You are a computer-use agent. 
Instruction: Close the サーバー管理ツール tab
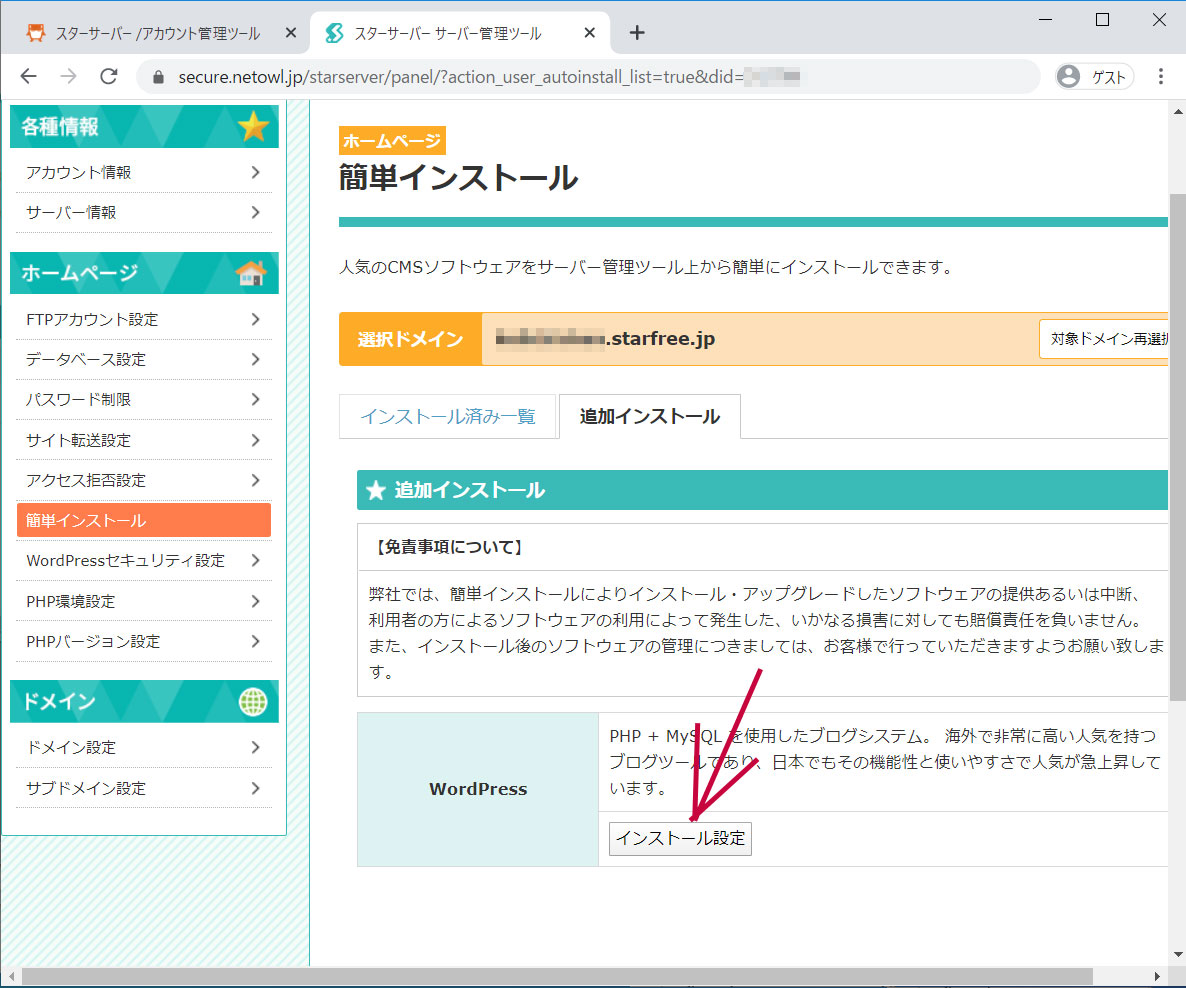tap(590, 33)
